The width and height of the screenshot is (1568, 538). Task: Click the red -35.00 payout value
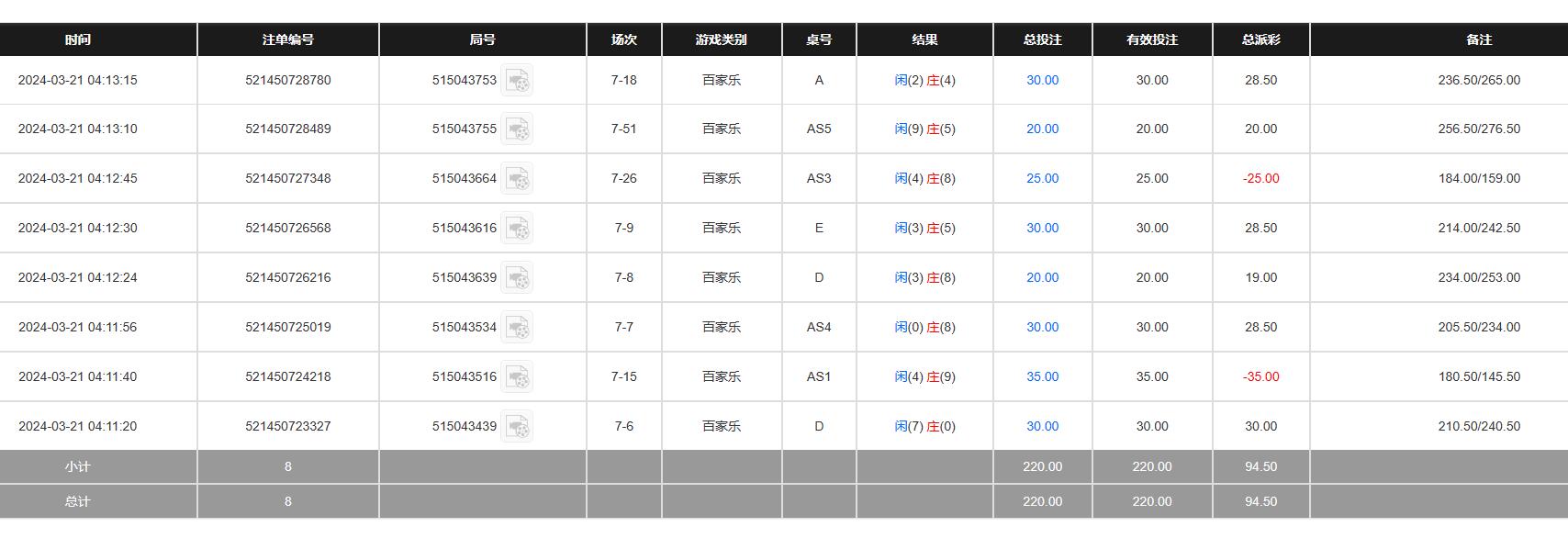[x=1260, y=377]
